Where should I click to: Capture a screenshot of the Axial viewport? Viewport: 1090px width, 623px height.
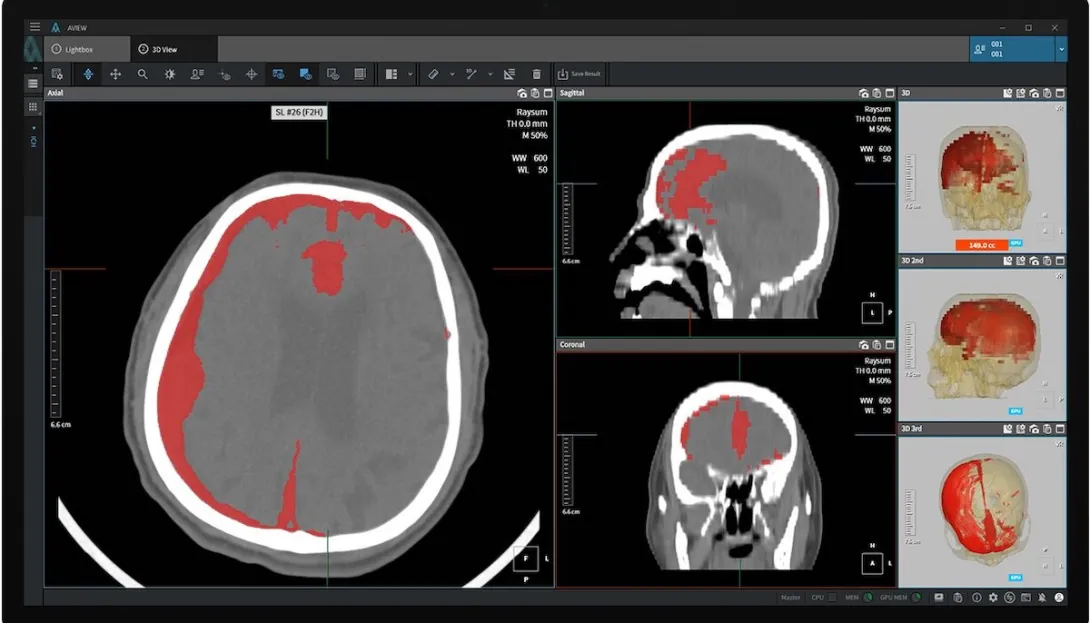pyautogui.click(x=521, y=92)
